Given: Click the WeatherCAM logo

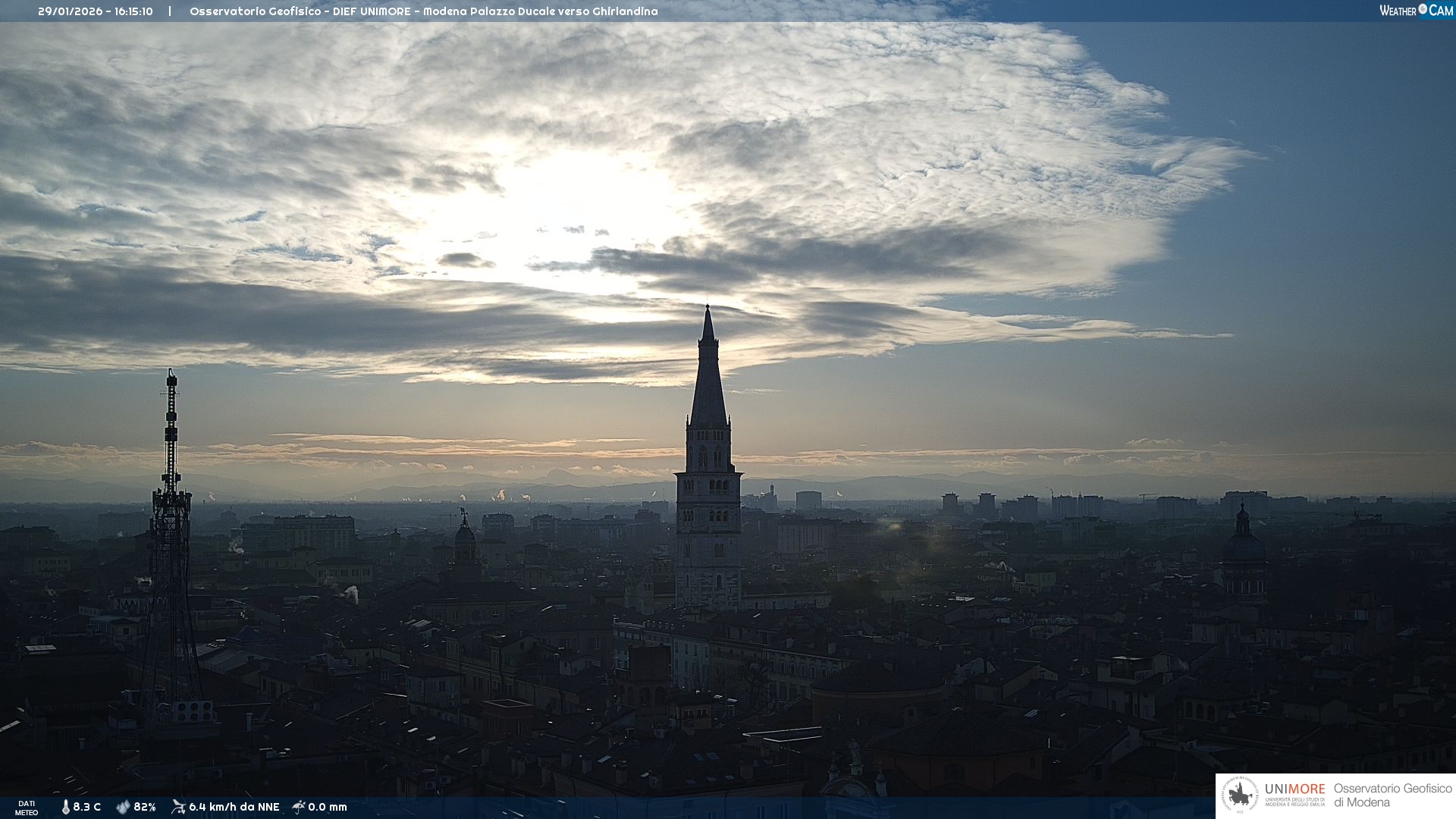Looking at the screenshot, I should point(1416,11).
